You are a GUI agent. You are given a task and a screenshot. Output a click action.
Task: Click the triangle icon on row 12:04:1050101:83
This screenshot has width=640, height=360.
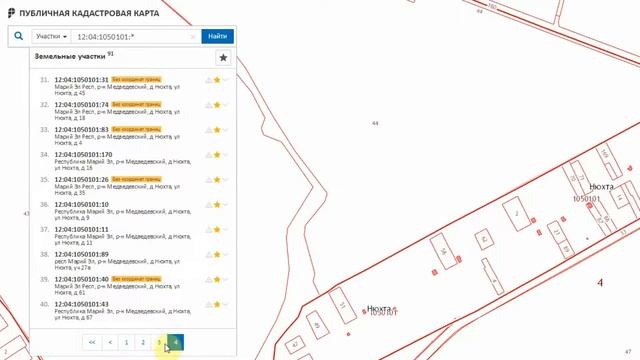pos(209,130)
